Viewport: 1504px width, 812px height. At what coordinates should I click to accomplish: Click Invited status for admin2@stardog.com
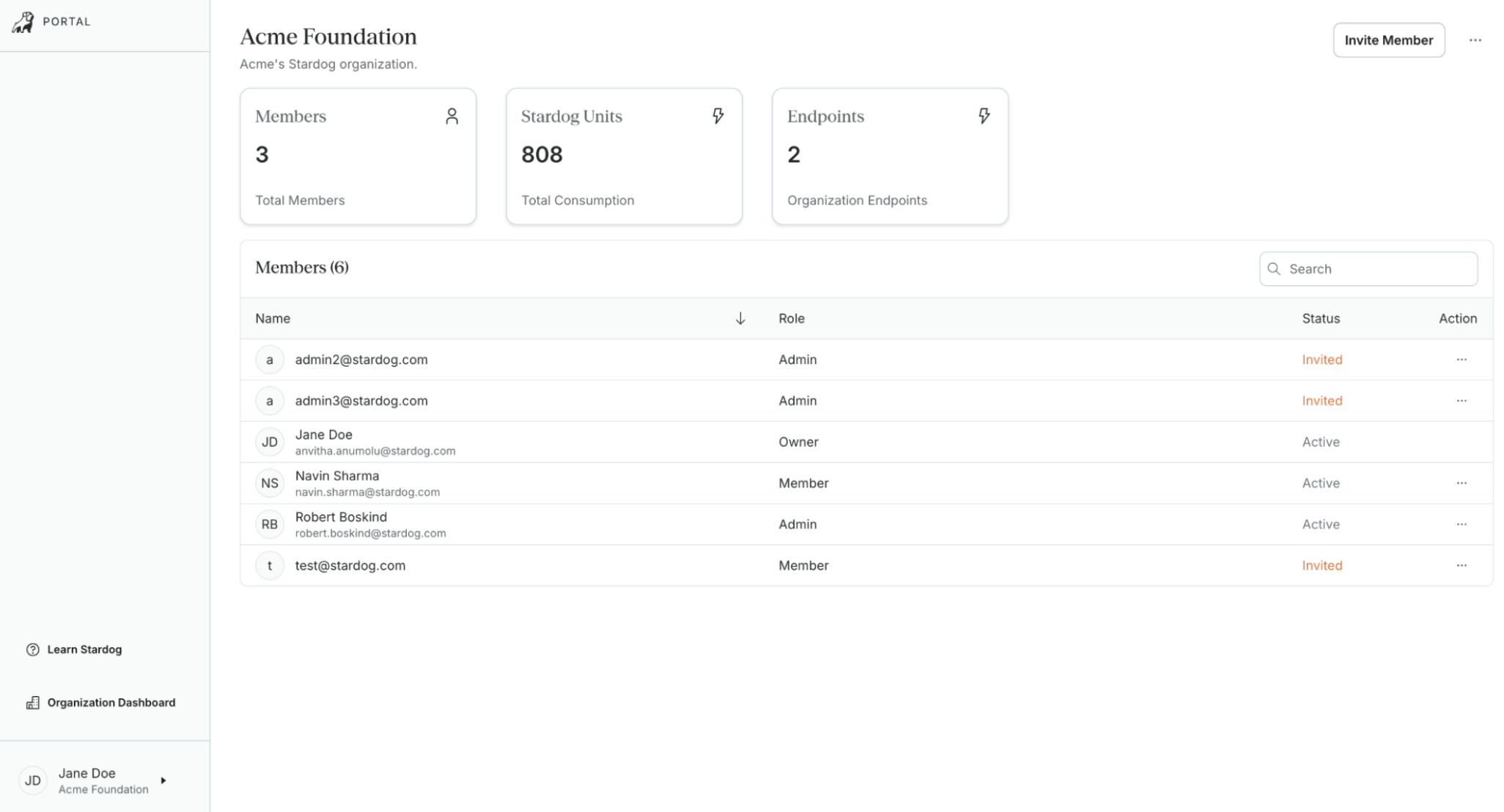[1322, 360]
